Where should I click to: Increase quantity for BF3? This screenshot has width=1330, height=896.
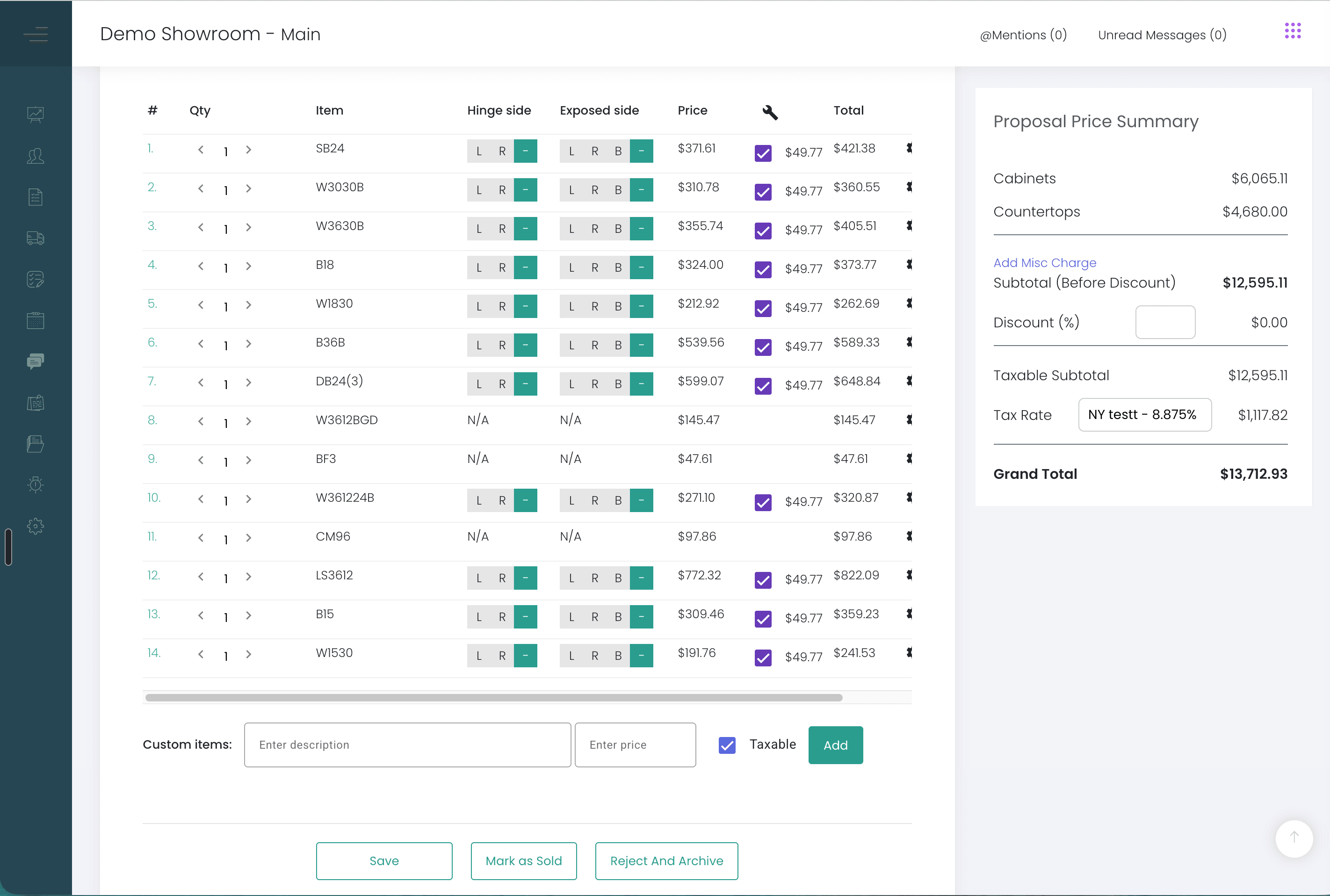coord(248,460)
